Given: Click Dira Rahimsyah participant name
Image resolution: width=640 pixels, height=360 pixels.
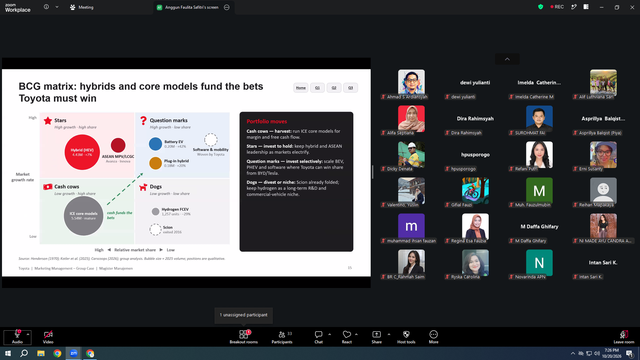Looking at the screenshot, I should click(475, 118).
